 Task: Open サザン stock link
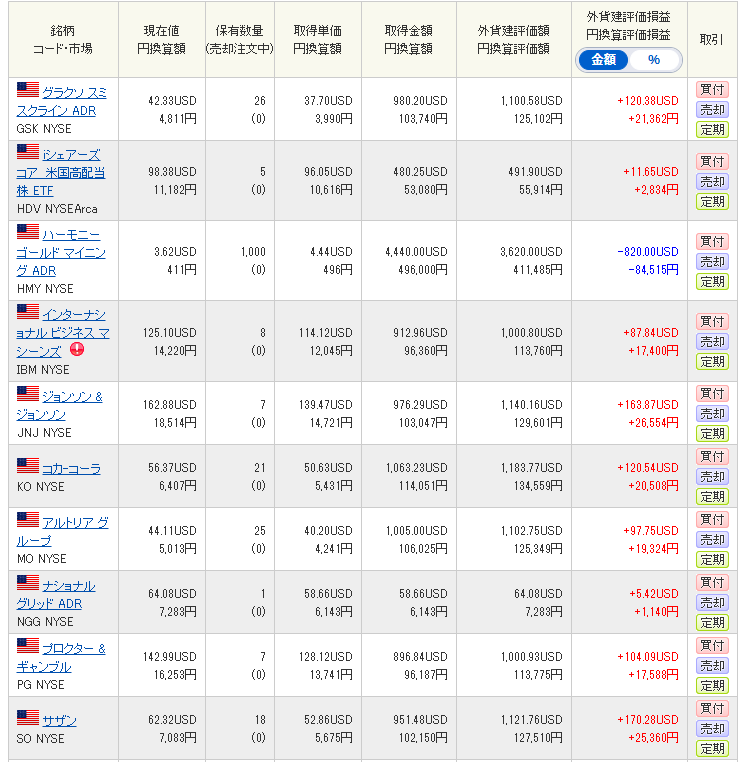[59, 721]
